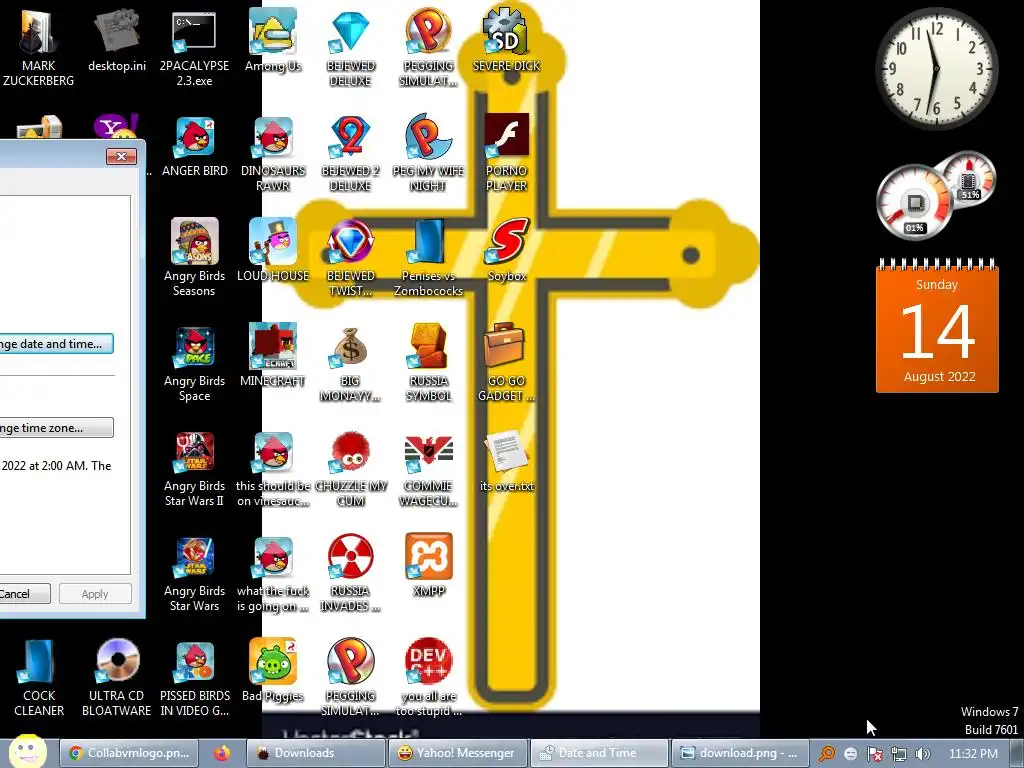Click the XMPP orange icon
1024x768 pixels.
pyautogui.click(x=428, y=566)
